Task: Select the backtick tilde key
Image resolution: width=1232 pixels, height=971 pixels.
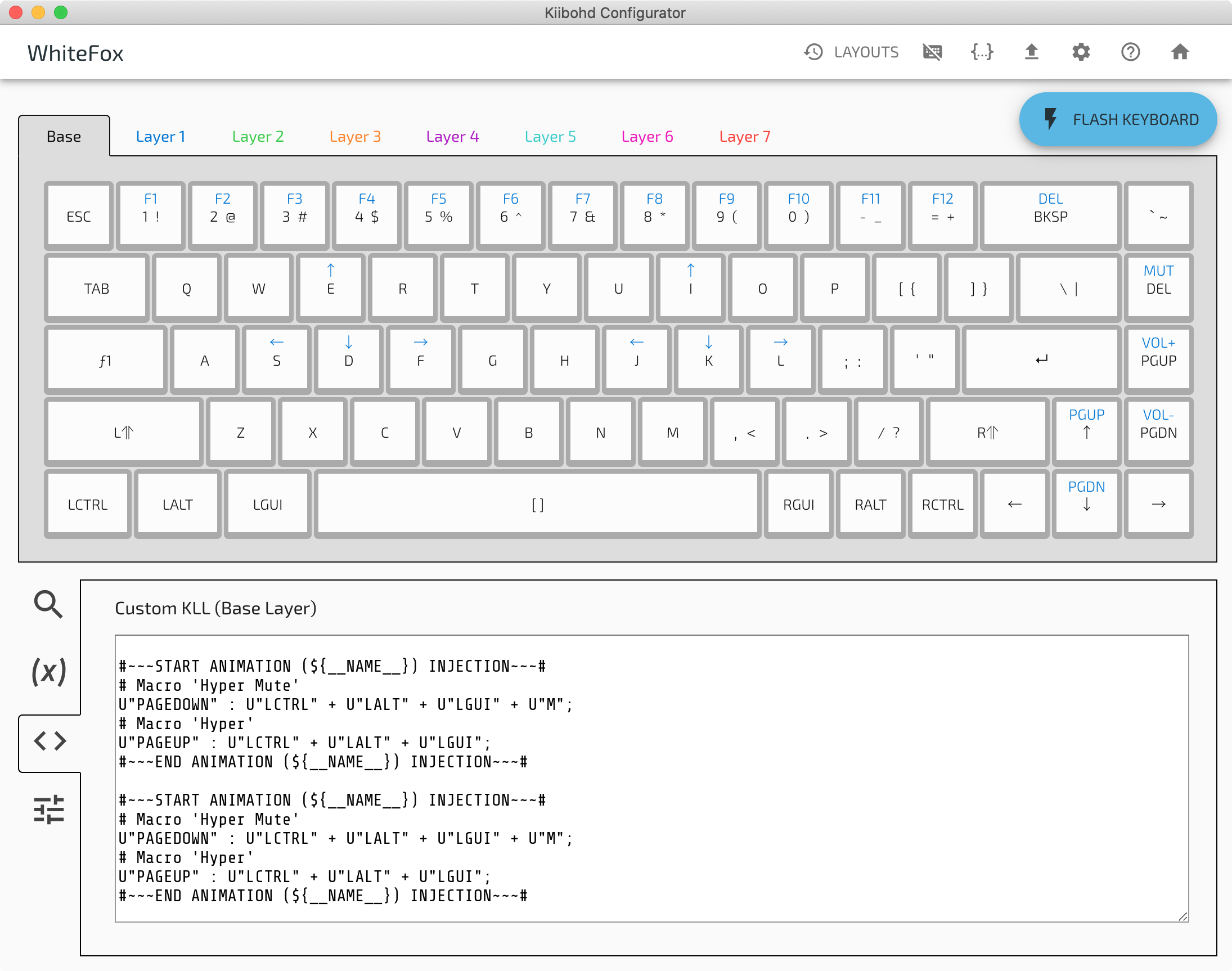Action: pos(1159,216)
